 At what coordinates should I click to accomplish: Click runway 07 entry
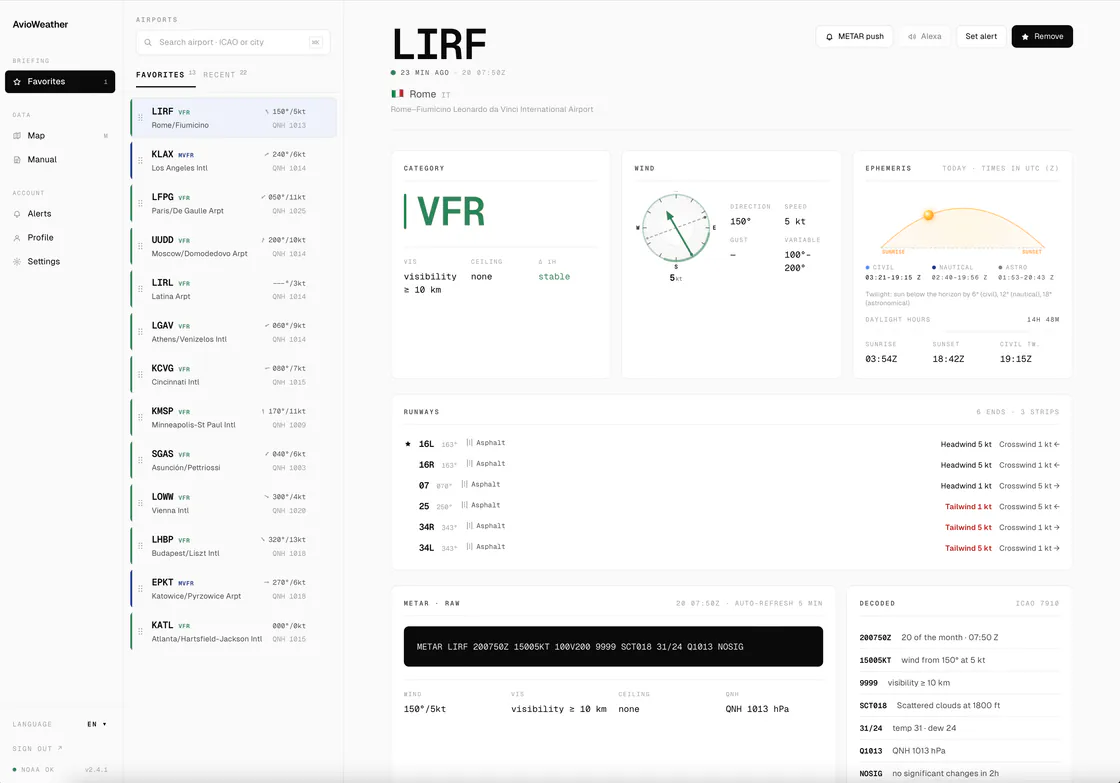(731, 485)
